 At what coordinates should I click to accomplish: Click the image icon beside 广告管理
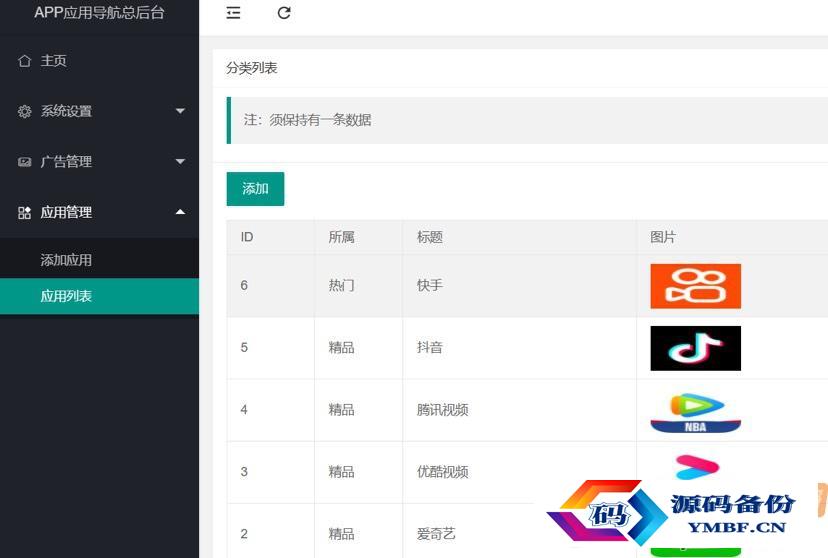[24, 162]
